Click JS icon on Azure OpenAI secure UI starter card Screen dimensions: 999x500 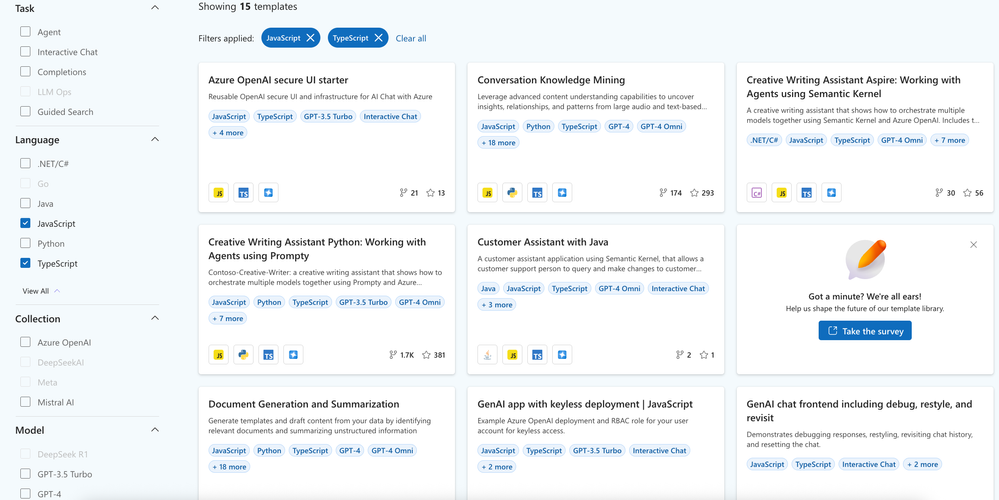219,193
